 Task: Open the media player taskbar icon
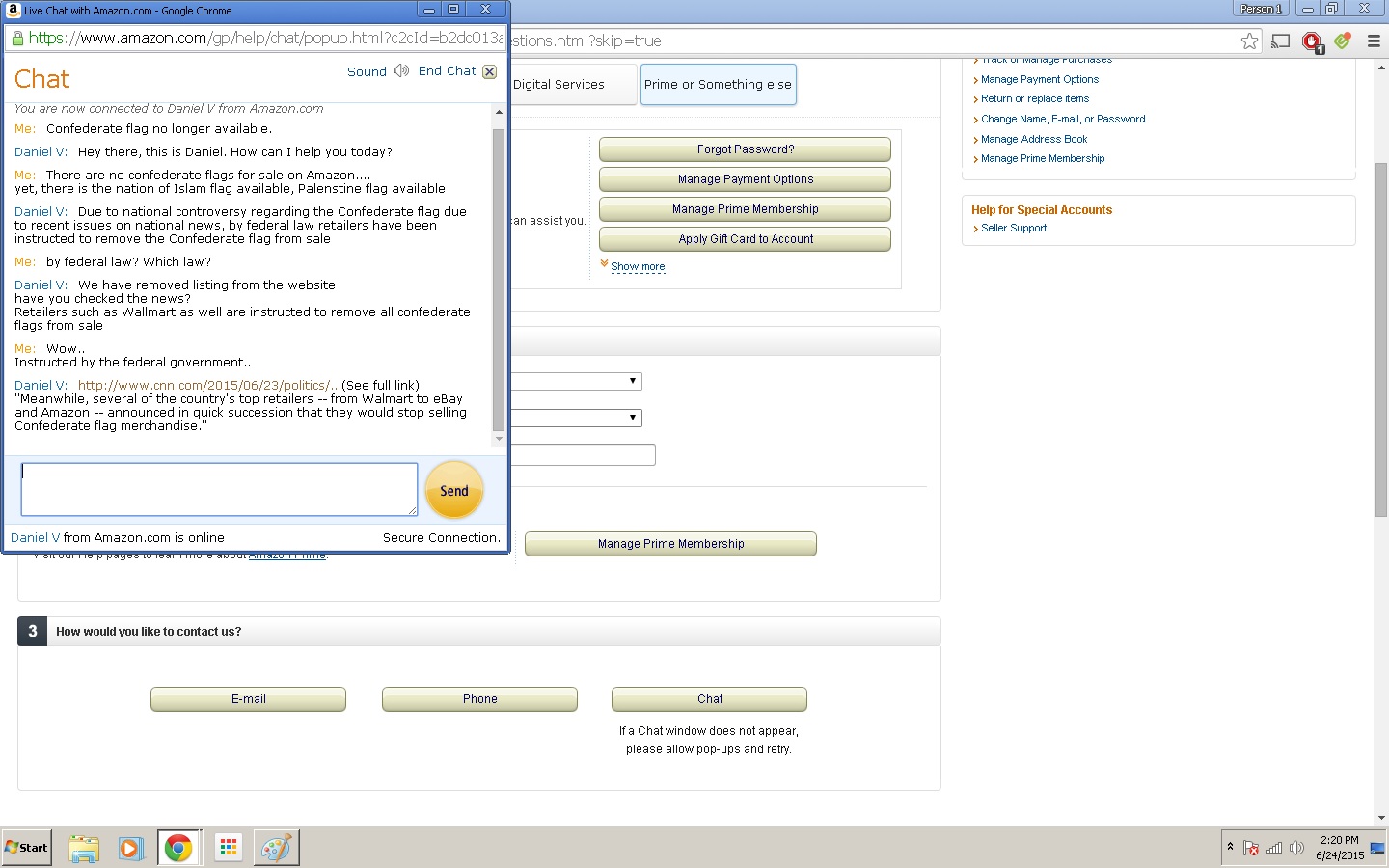pyautogui.click(x=130, y=849)
